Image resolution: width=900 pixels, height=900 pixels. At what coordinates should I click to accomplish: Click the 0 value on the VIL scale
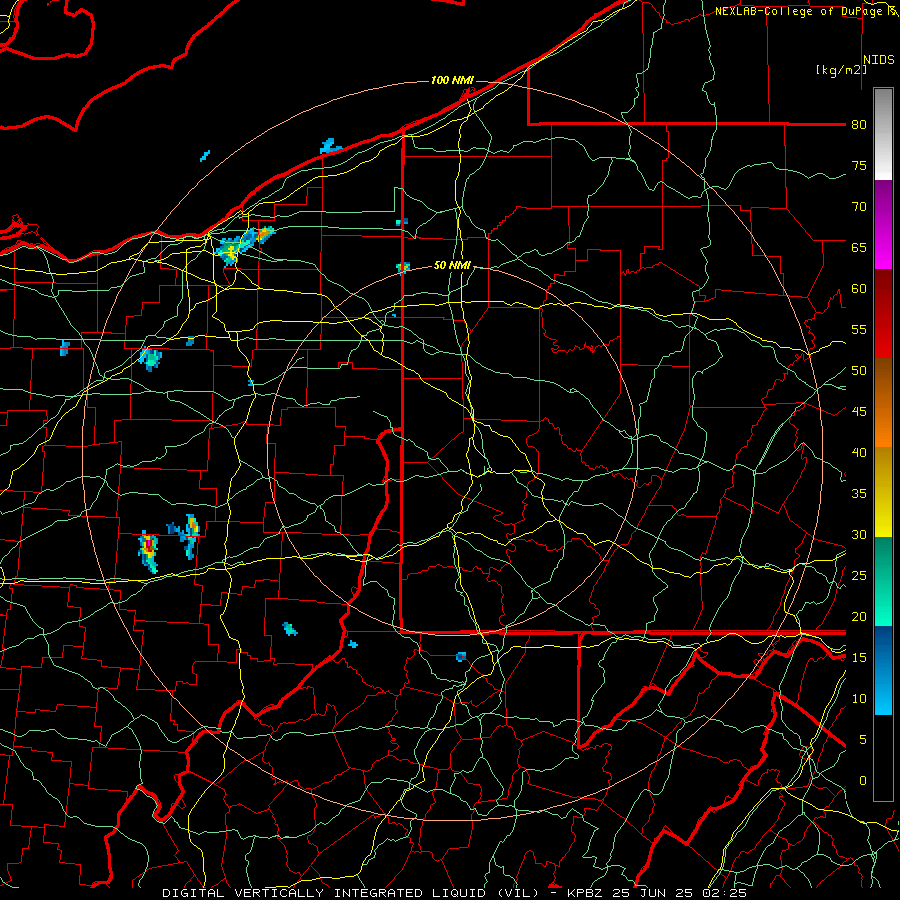[x=863, y=781]
